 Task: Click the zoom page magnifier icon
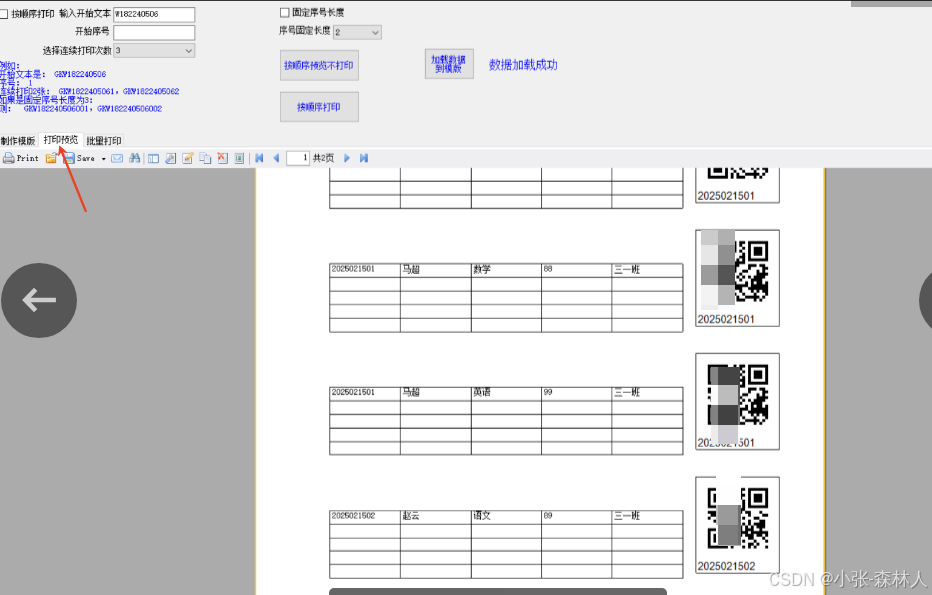click(x=171, y=158)
